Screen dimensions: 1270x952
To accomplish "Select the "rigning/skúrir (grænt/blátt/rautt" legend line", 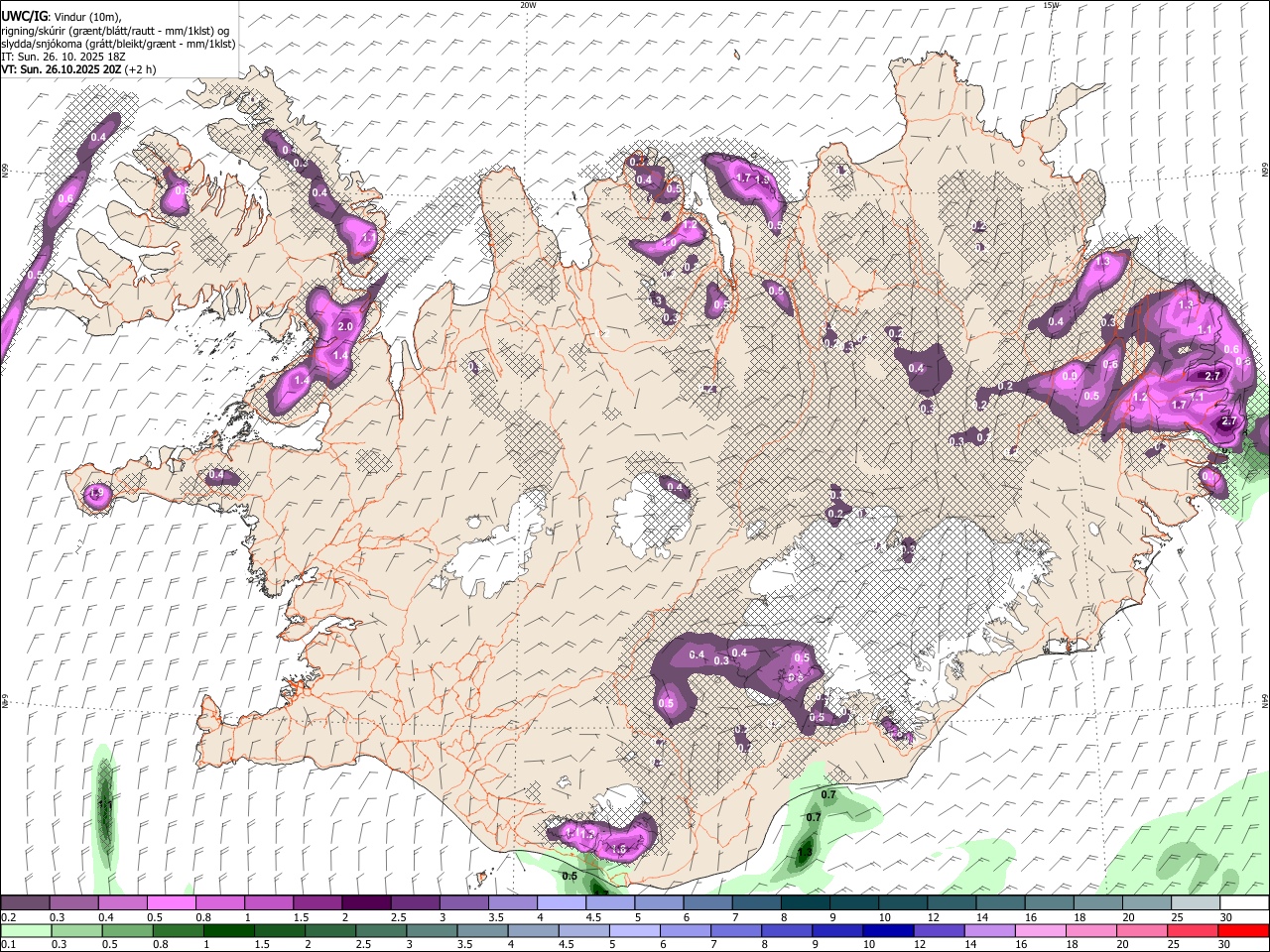I will click(x=115, y=31).
